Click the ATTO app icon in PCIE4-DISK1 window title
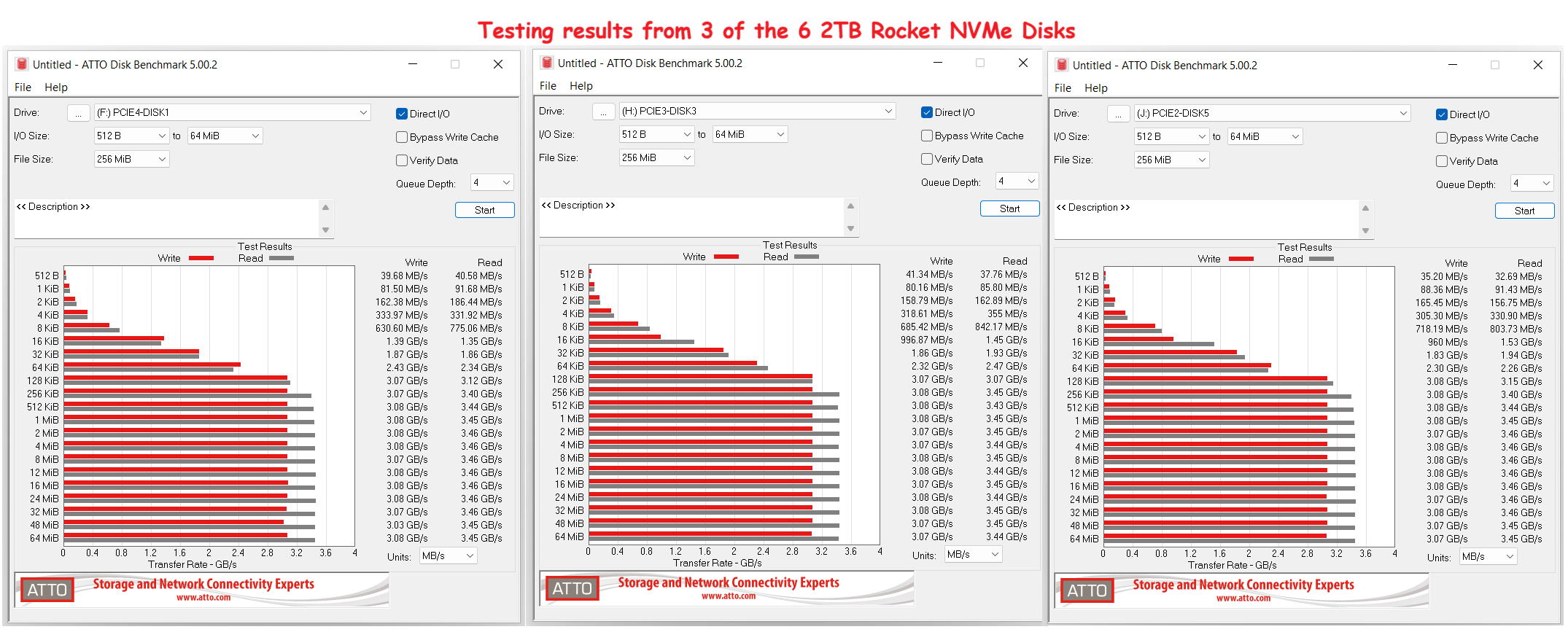Screen dimensions: 1568x632 [22, 64]
